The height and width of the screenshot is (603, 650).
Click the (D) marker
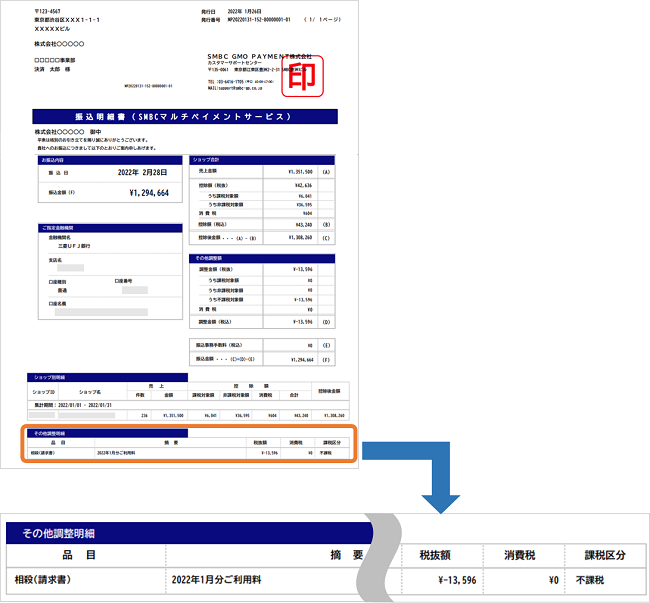(x=326, y=322)
